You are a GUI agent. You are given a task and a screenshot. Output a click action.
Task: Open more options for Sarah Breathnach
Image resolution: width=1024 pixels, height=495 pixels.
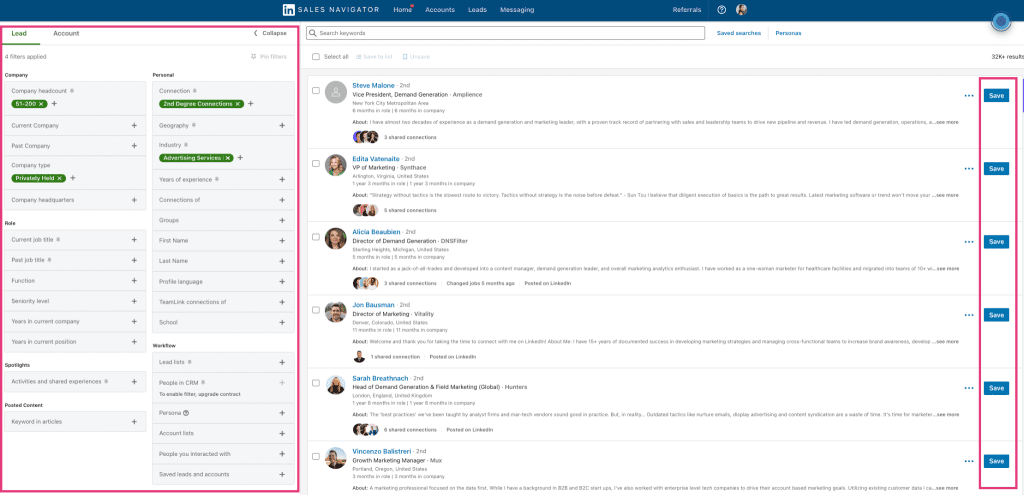point(969,388)
